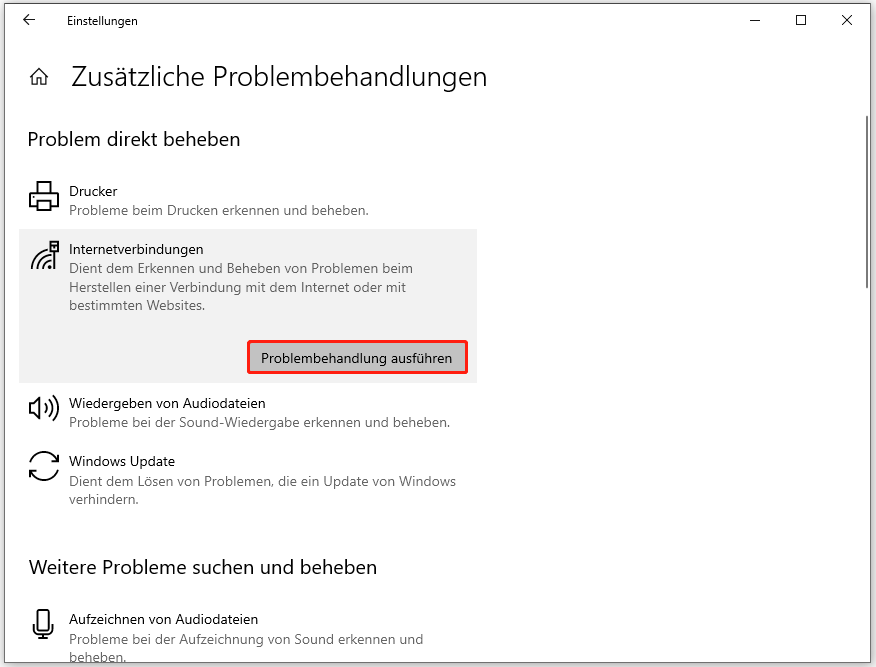Image resolution: width=876 pixels, height=667 pixels.
Task: Click the printer icon beside Drucker
Action: coord(44,196)
